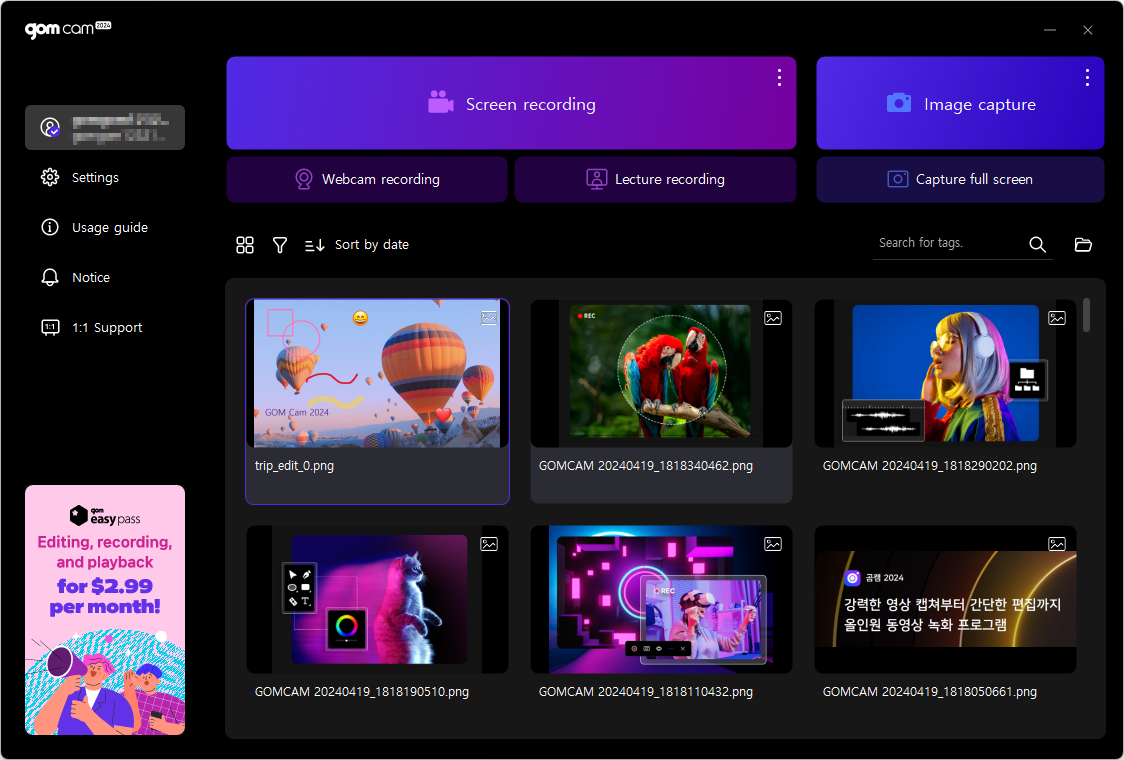Click the Settings gear icon
The height and width of the screenshot is (760, 1124).
(50, 178)
